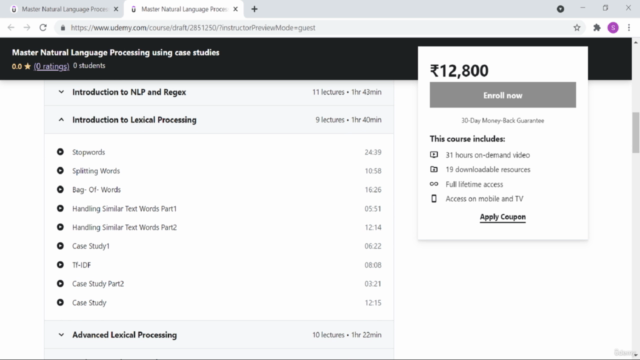Collapse Introduction to Lexical Processing chevron

pyautogui.click(x=61, y=120)
